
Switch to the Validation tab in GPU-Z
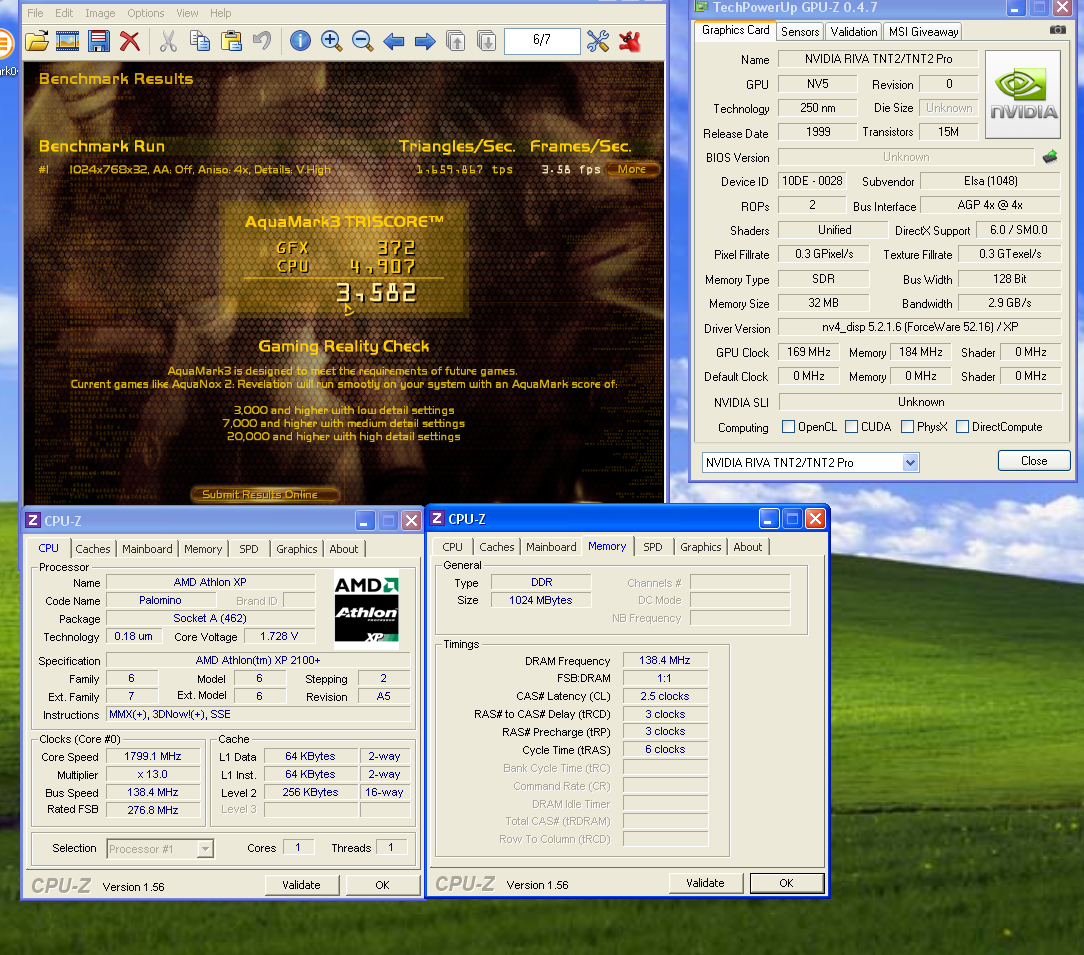854,32
